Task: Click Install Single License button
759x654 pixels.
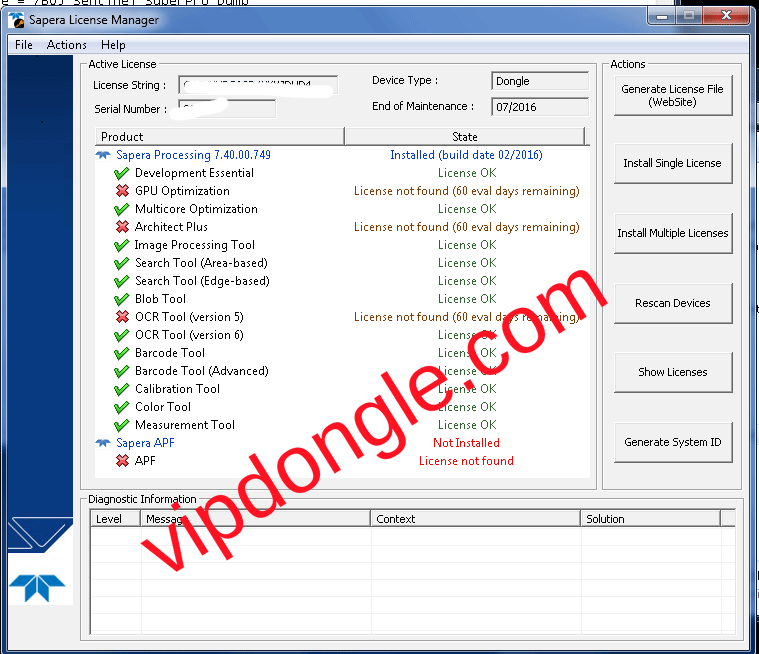Action: 673,163
